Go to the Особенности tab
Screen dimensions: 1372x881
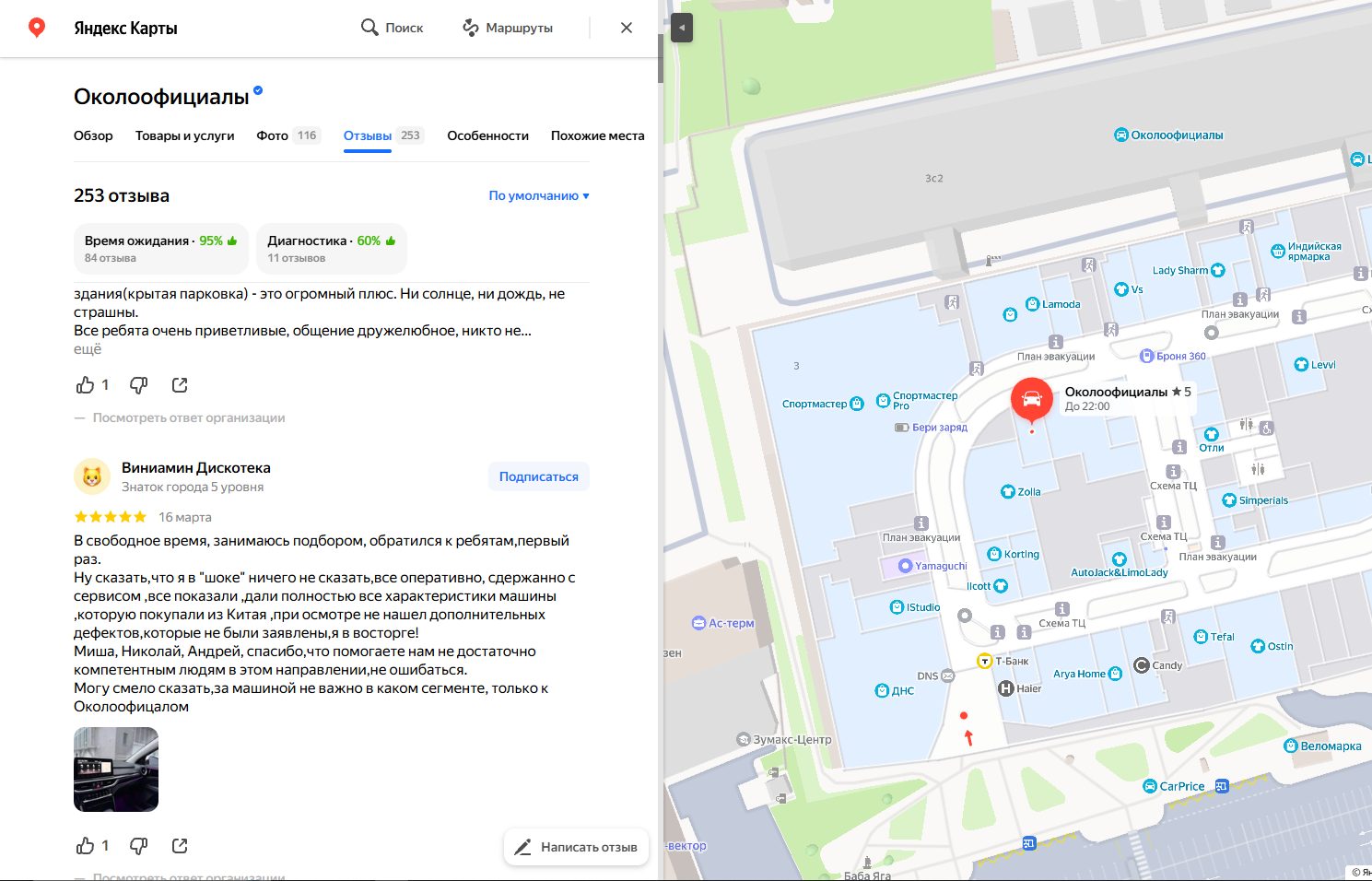point(488,135)
